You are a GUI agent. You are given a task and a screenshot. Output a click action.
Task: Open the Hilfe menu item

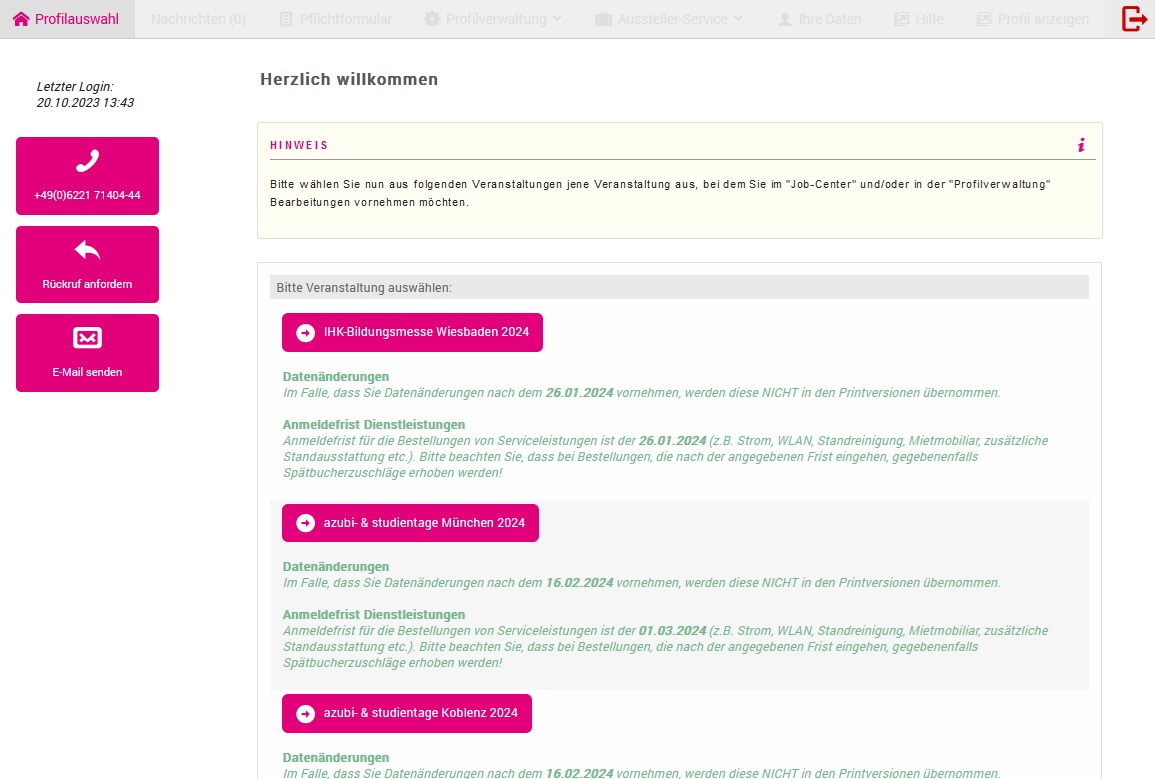click(x=918, y=19)
